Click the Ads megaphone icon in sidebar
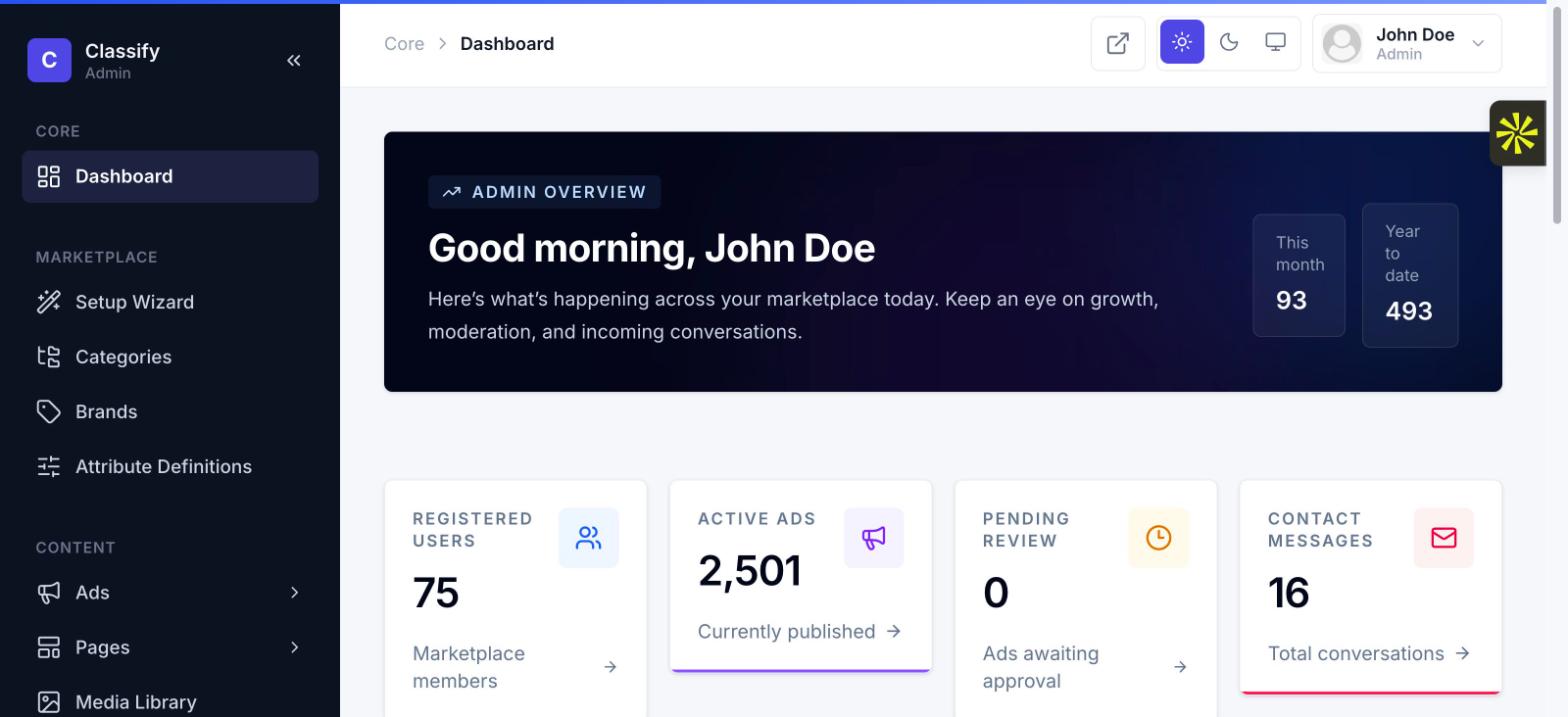 49,593
